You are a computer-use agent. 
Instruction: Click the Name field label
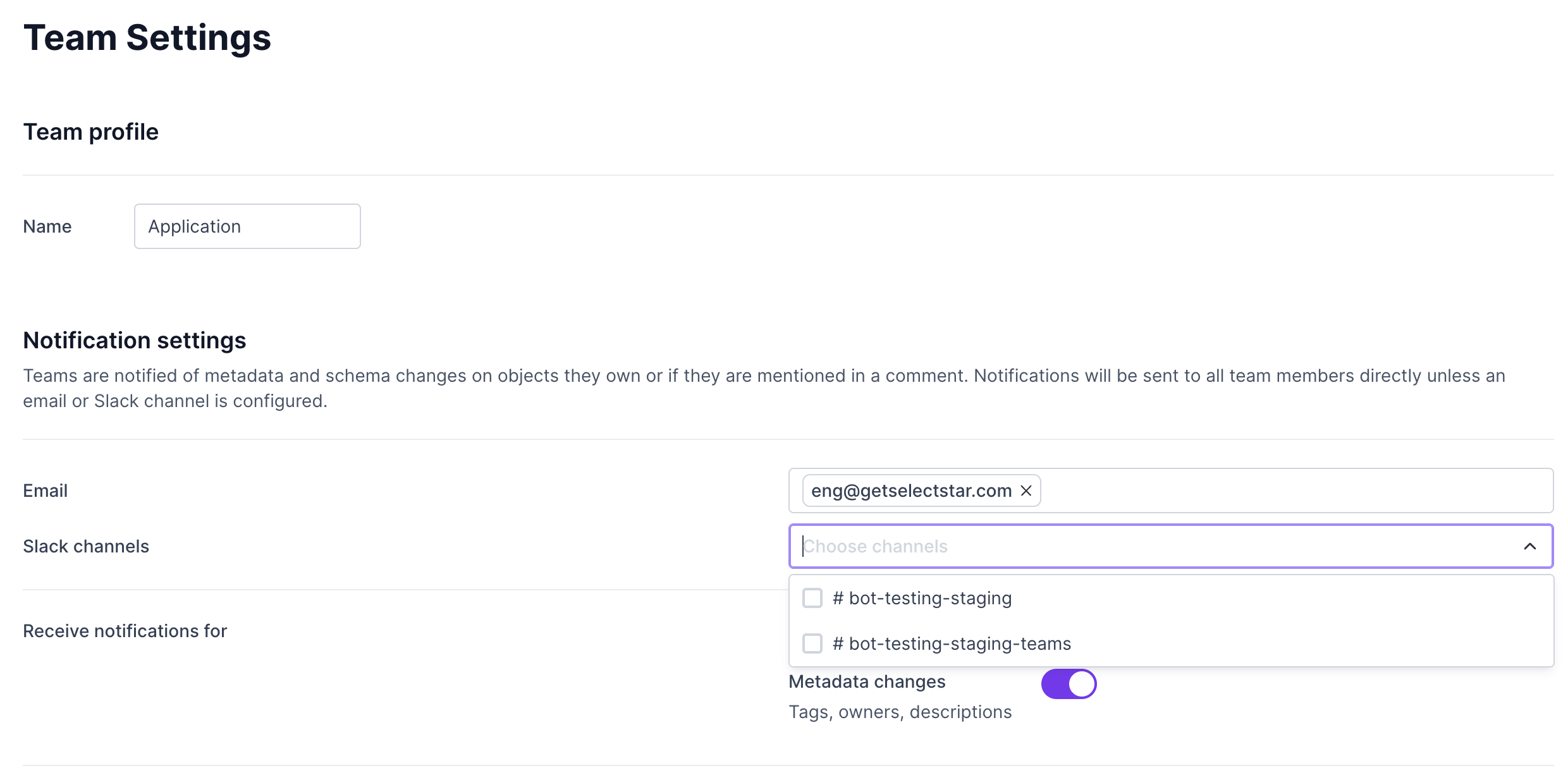click(x=47, y=226)
